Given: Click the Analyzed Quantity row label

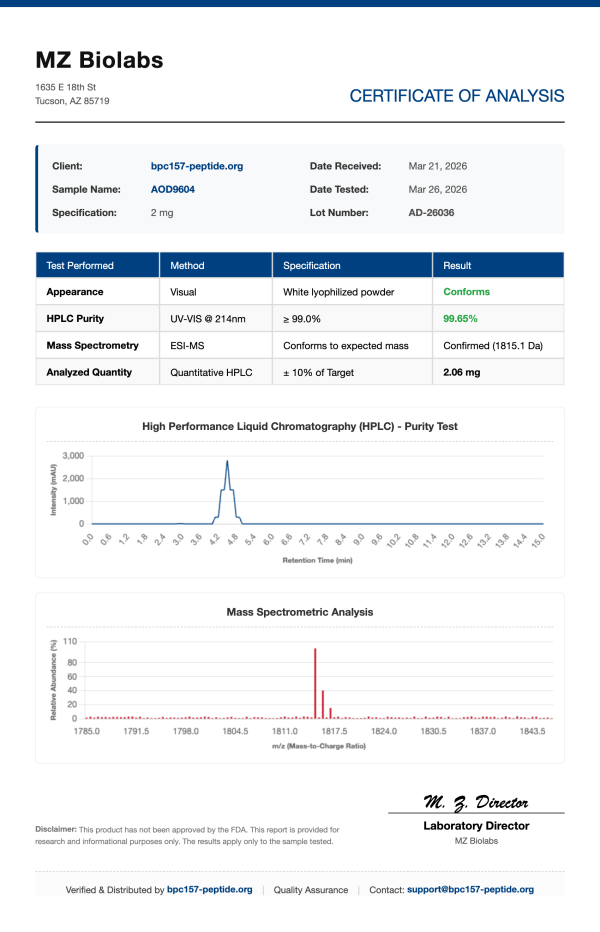Looking at the screenshot, I should (89, 373).
